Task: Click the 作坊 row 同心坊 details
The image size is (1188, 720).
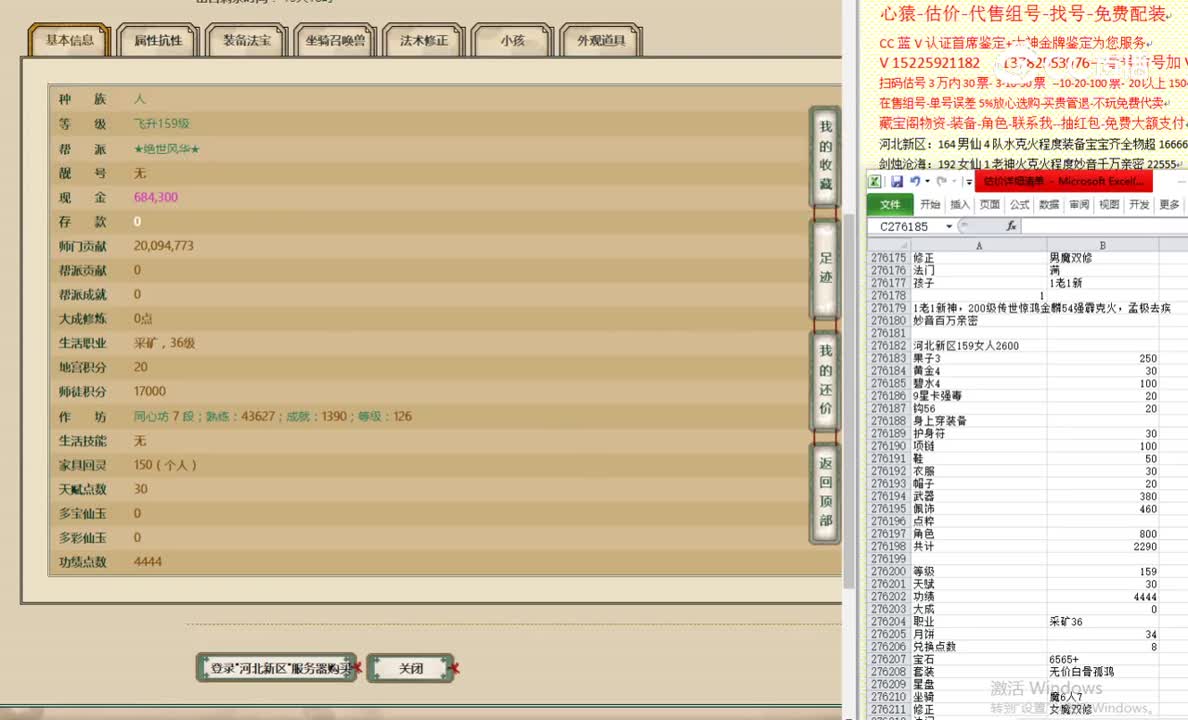Action: (273, 416)
